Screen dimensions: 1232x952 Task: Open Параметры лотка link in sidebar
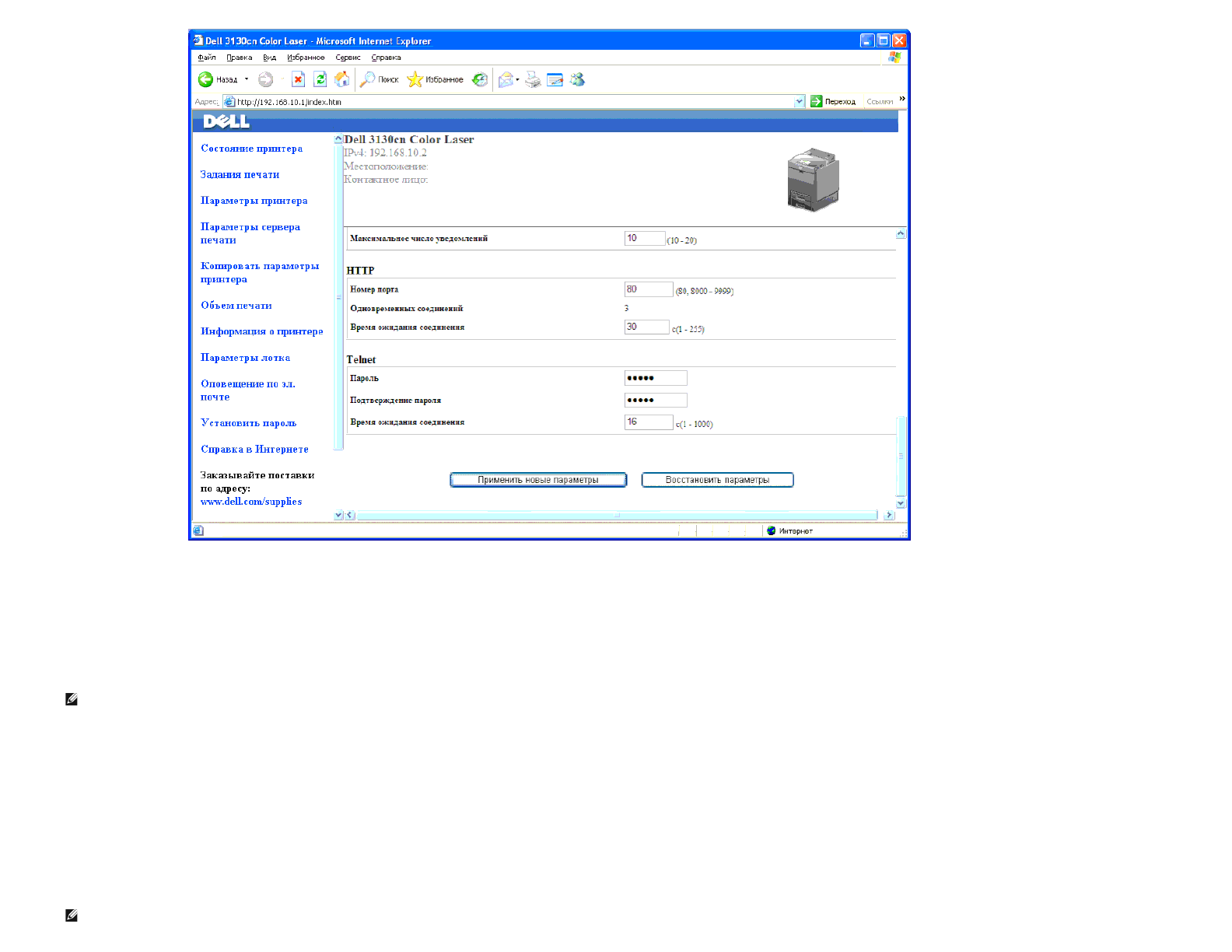click(x=245, y=358)
